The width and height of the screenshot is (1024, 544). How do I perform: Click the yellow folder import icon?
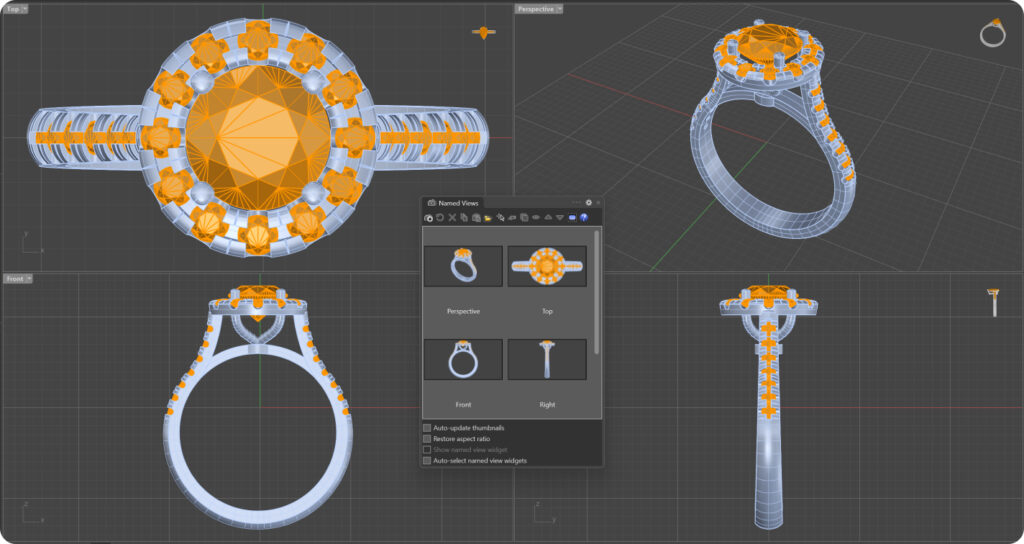pyautogui.click(x=488, y=217)
